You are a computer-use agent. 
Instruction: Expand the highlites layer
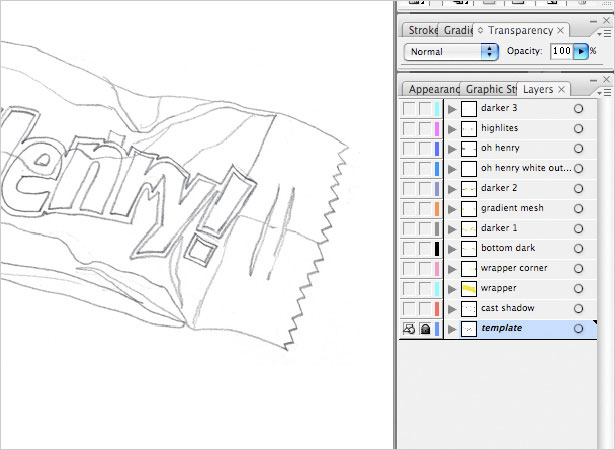click(x=452, y=129)
